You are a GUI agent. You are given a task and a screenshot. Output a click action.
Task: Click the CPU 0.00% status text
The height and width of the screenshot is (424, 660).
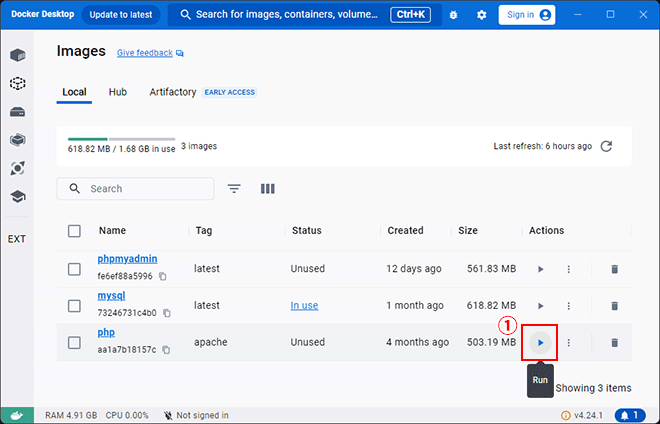[x=127, y=416]
